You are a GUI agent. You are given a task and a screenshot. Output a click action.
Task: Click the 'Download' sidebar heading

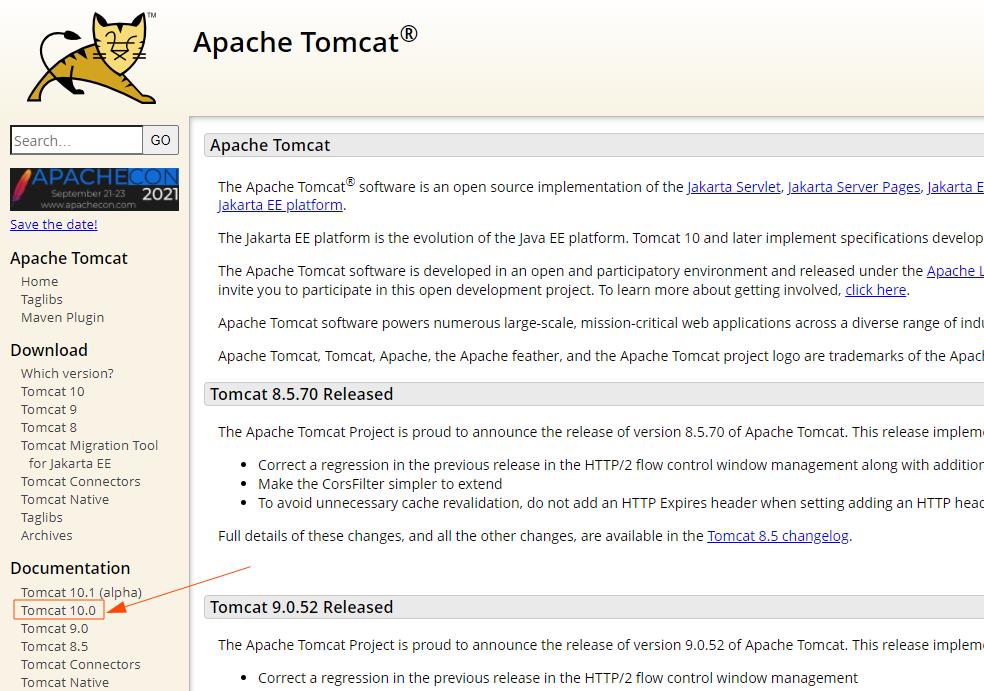49,350
